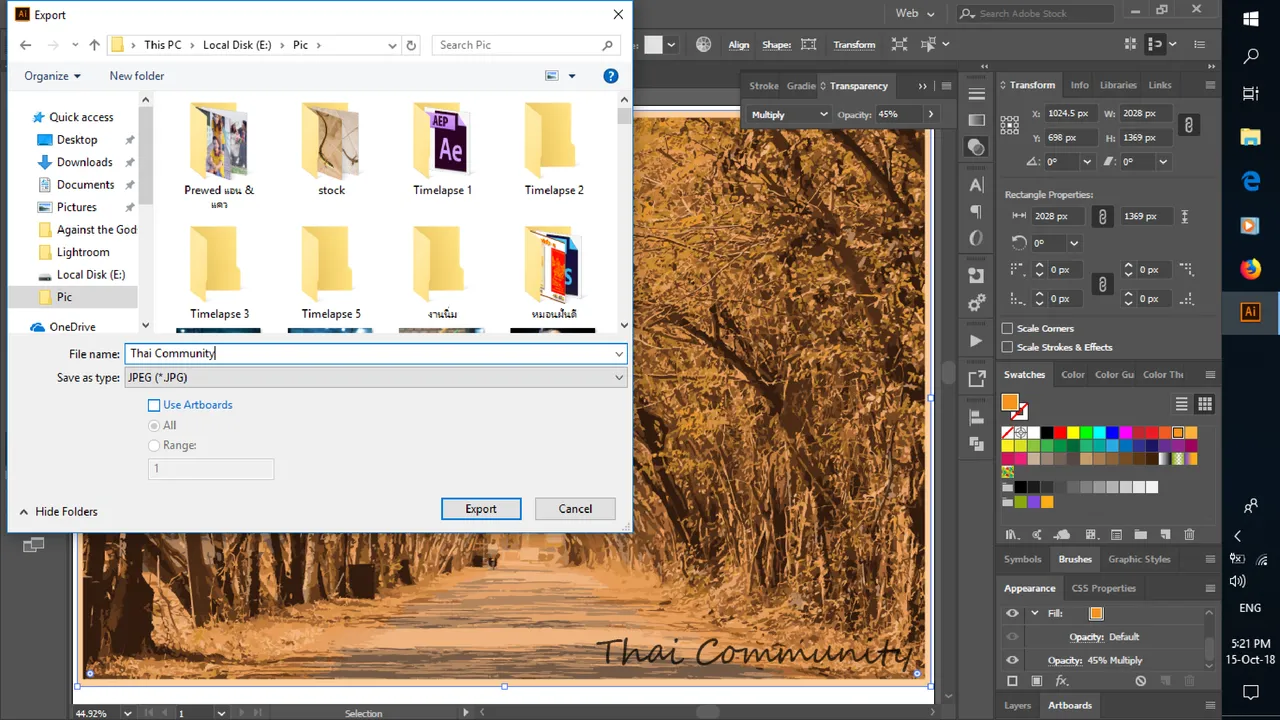Refresh the folder path listing
1280x720 pixels.
[x=410, y=45]
